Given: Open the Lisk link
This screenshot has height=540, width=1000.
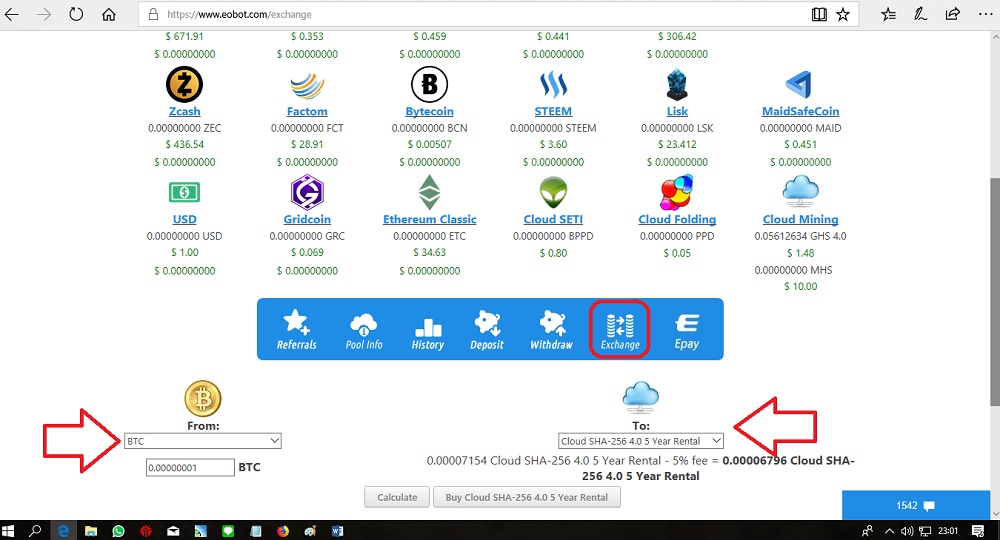Looking at the screenshot, I should coord(677,111).
